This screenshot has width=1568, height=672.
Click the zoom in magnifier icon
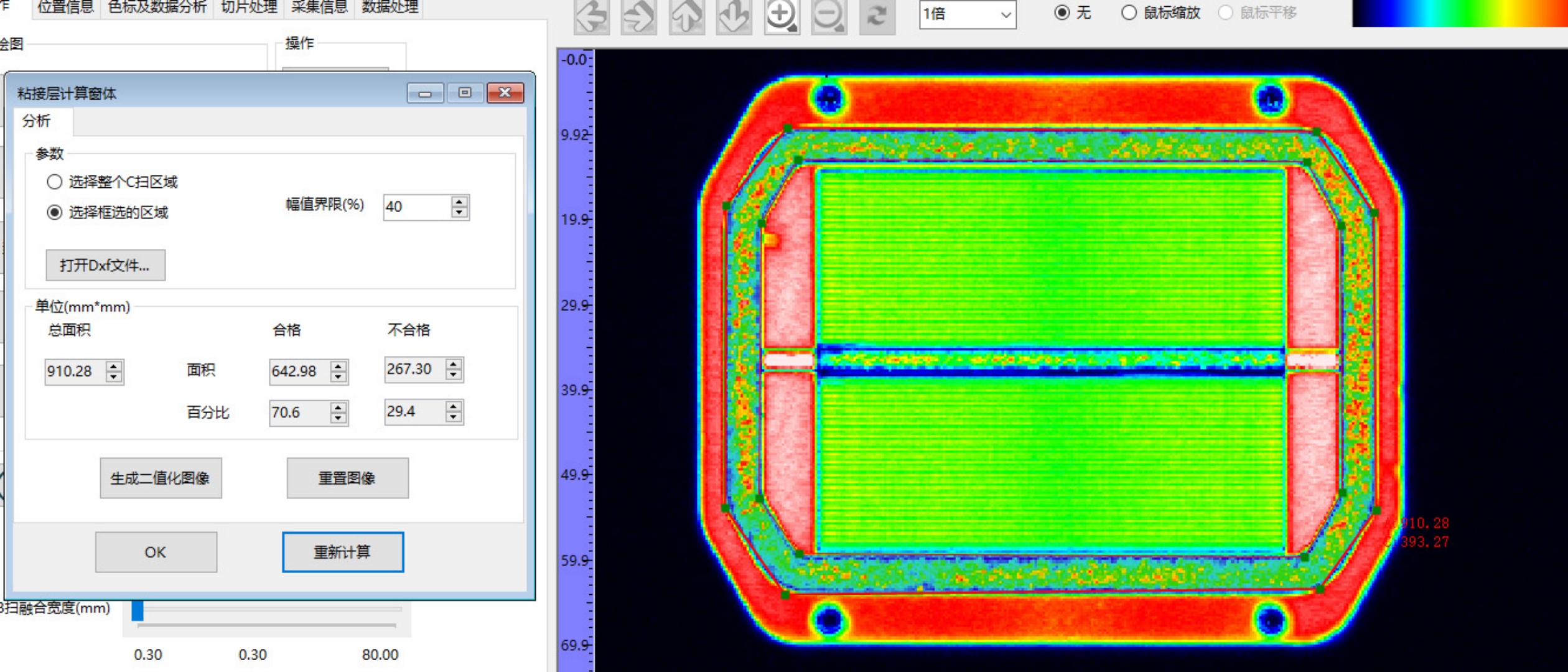tap(782, 16)
